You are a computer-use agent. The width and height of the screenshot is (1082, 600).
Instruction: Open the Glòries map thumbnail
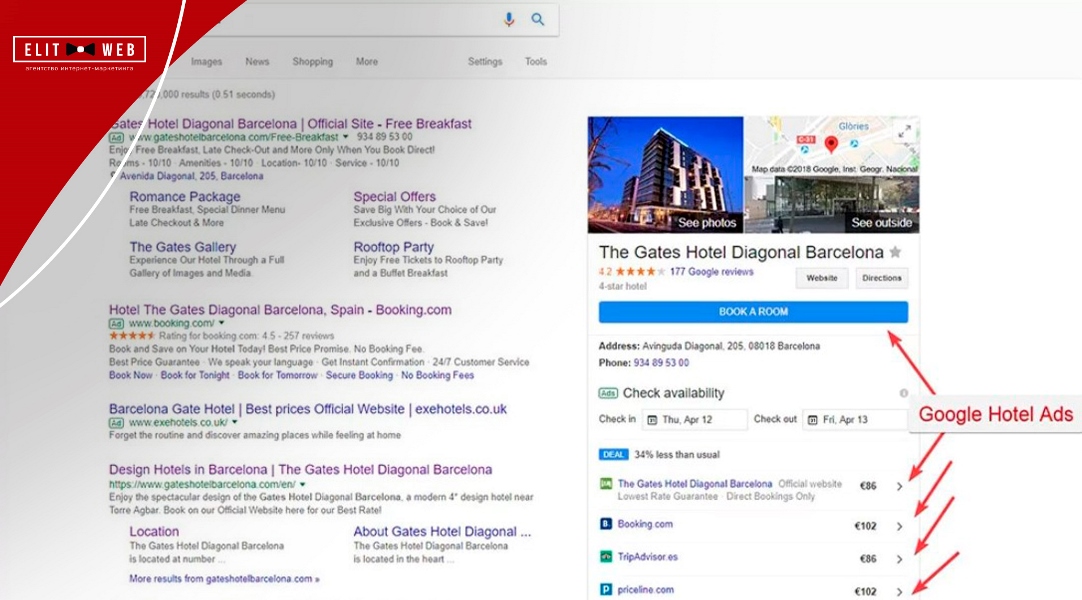(x=832, y=146)
